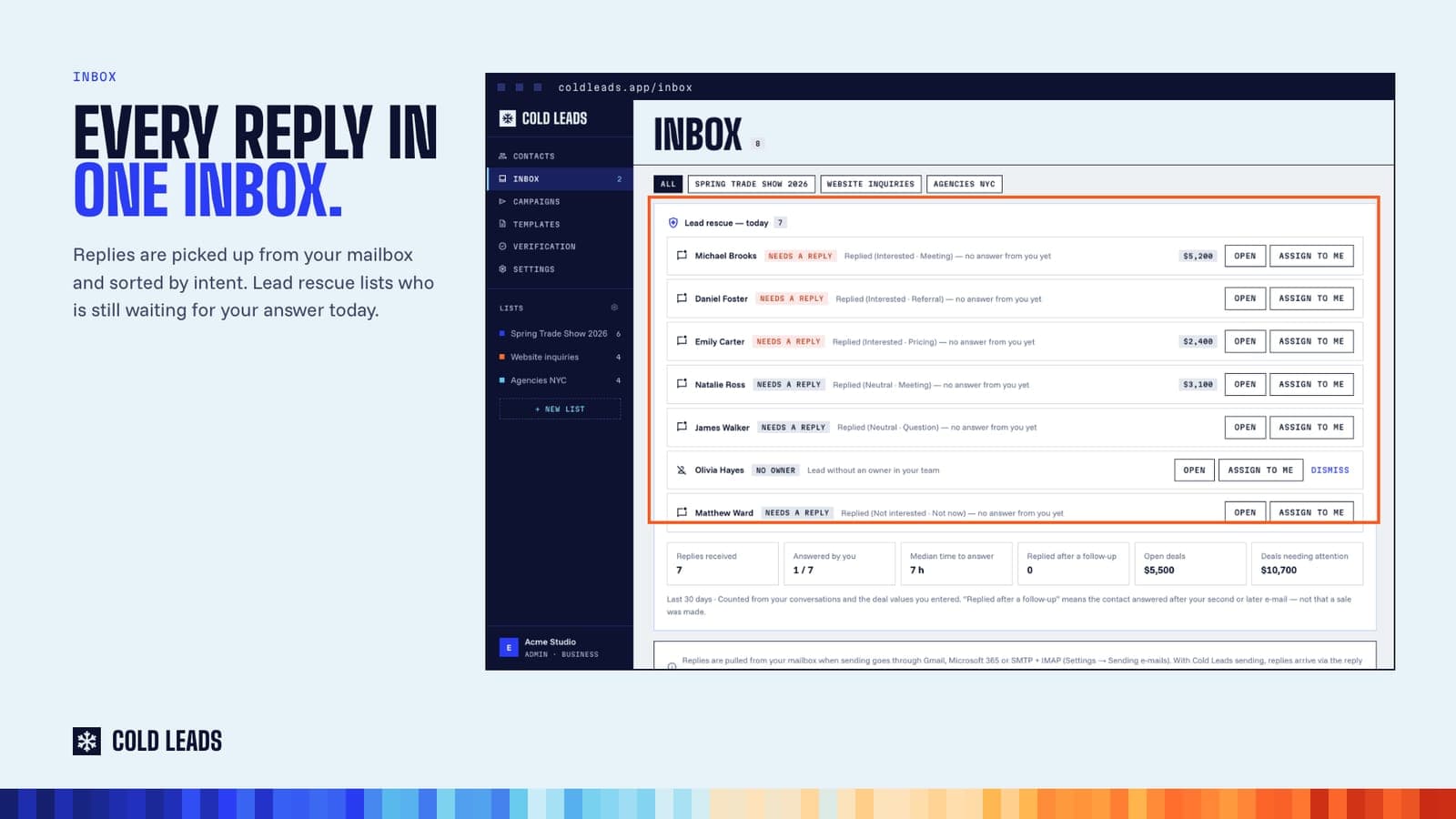Viewport: 1456px width, 819px height.
Task: Click the $5,200 deal value for Michael Brooks
Action: click(x=1198, y=256)
